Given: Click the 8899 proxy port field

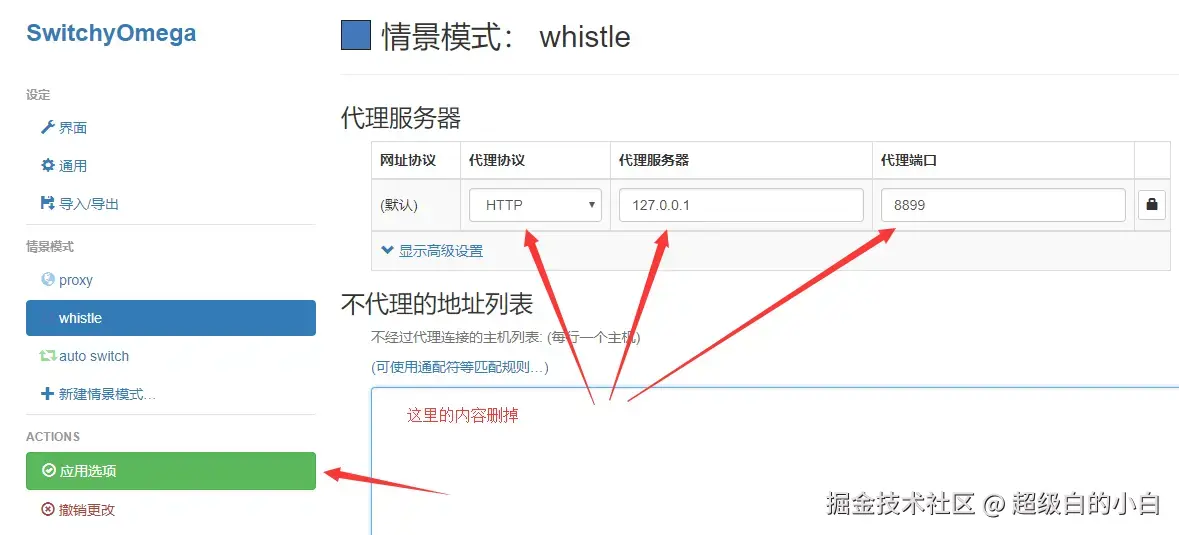Looking at the screenshot, I should coord(1003,204).
